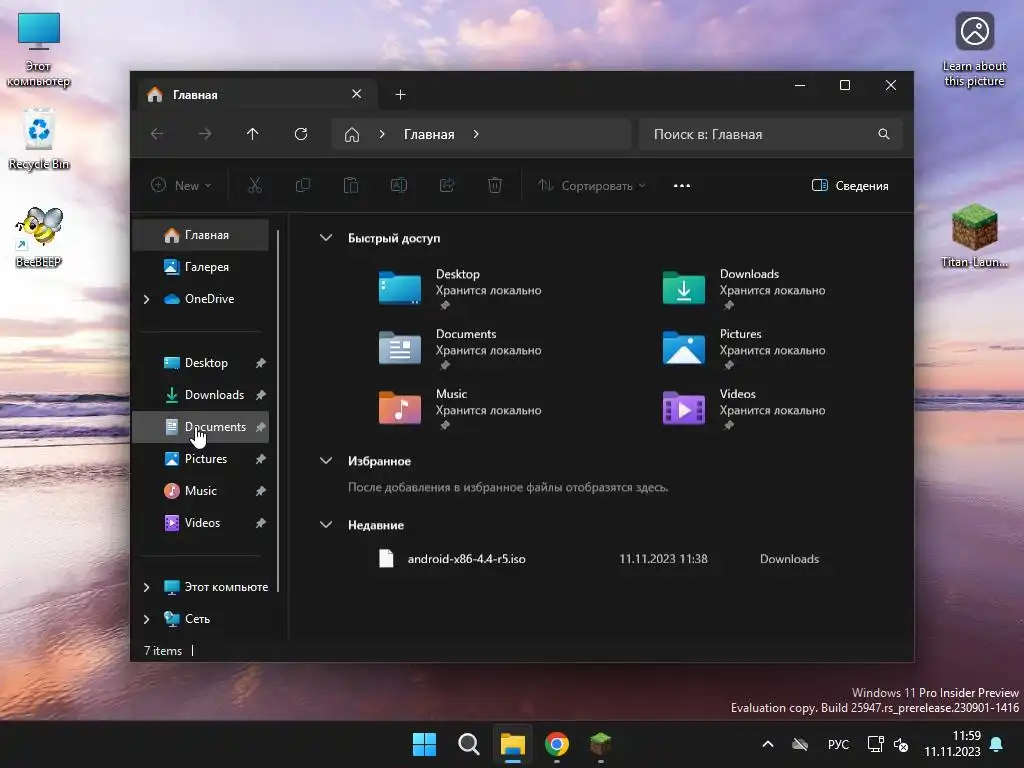Click the notification bell in the taskbar
Image resolution: width=1024 pixels, height=768 pixels.
997,744
